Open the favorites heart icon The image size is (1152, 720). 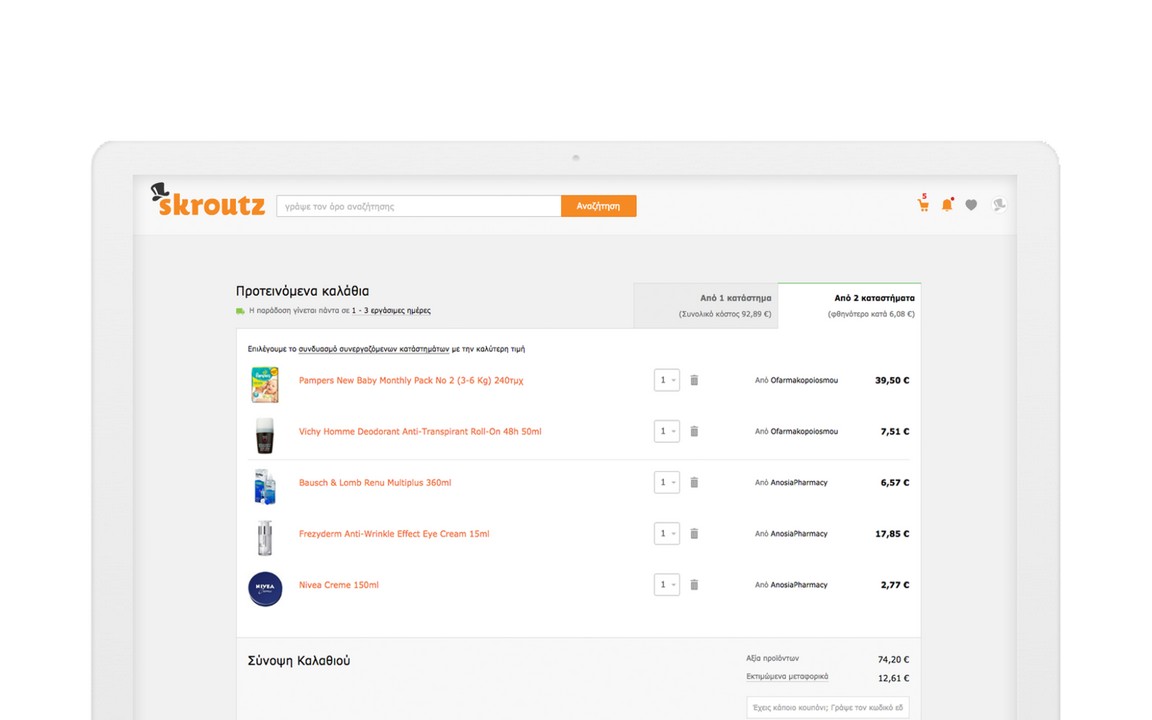tap(971, 205)
